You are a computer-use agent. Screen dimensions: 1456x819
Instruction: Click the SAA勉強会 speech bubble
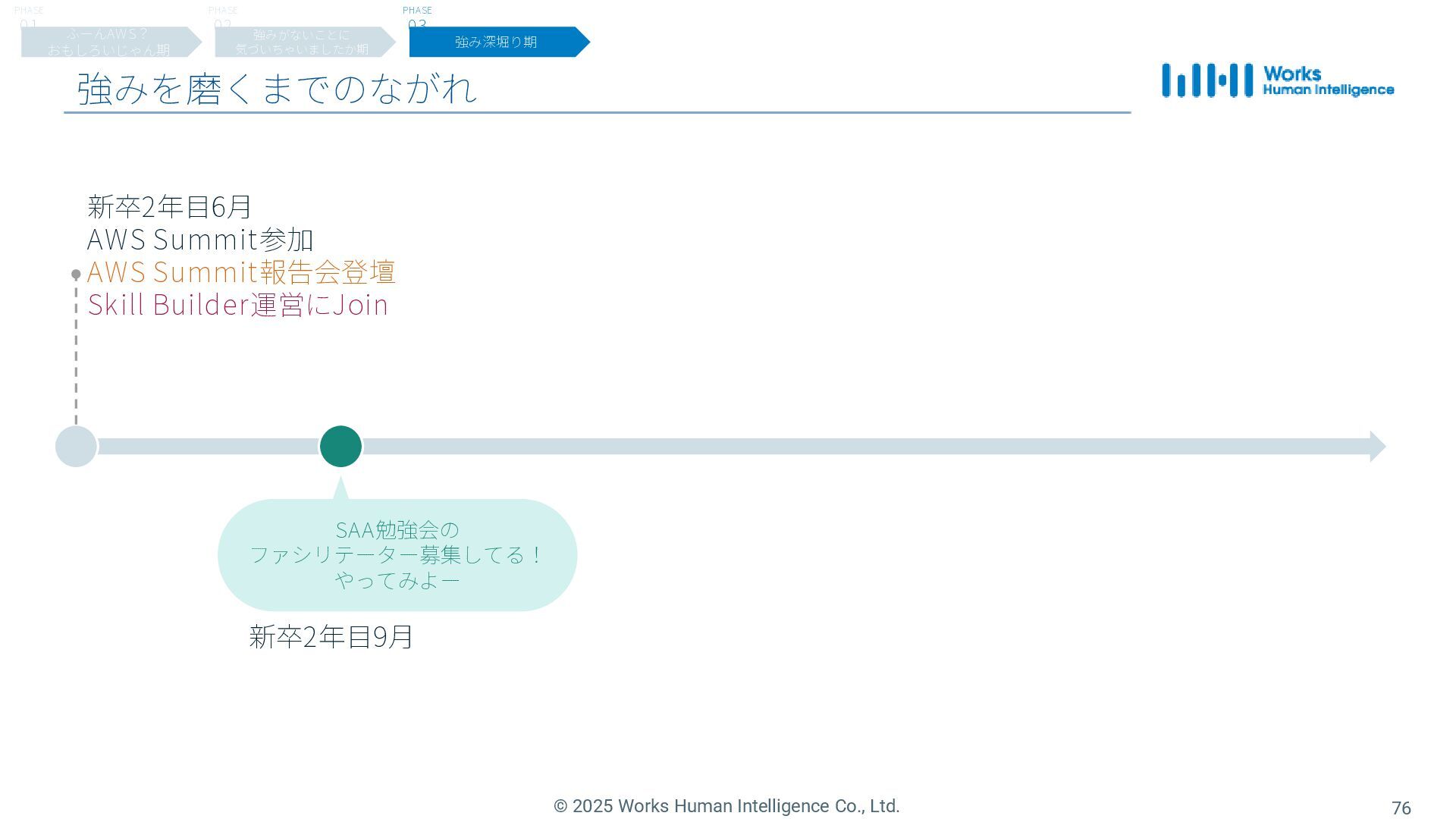397,554
